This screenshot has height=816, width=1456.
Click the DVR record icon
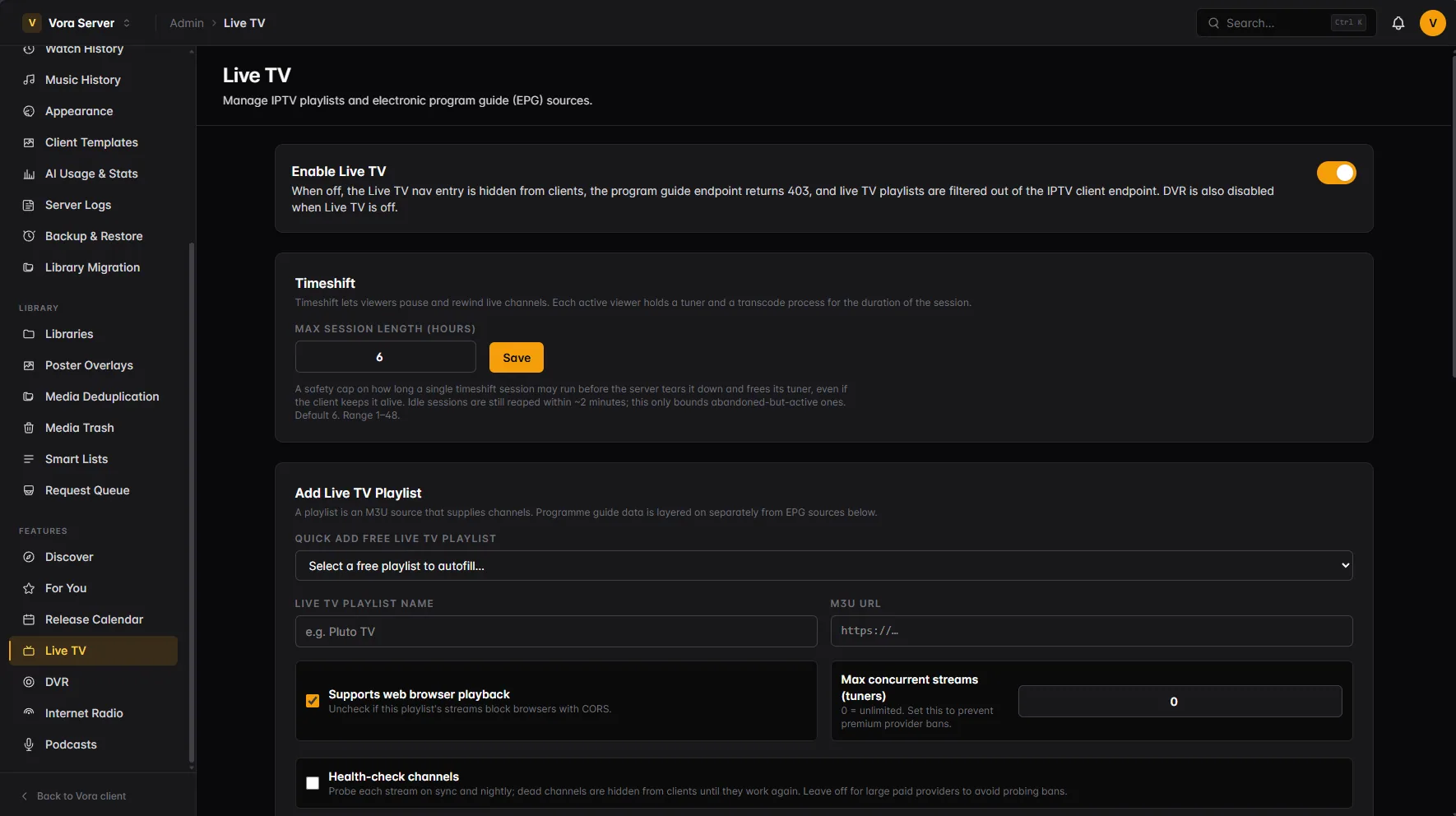point(29,682)
